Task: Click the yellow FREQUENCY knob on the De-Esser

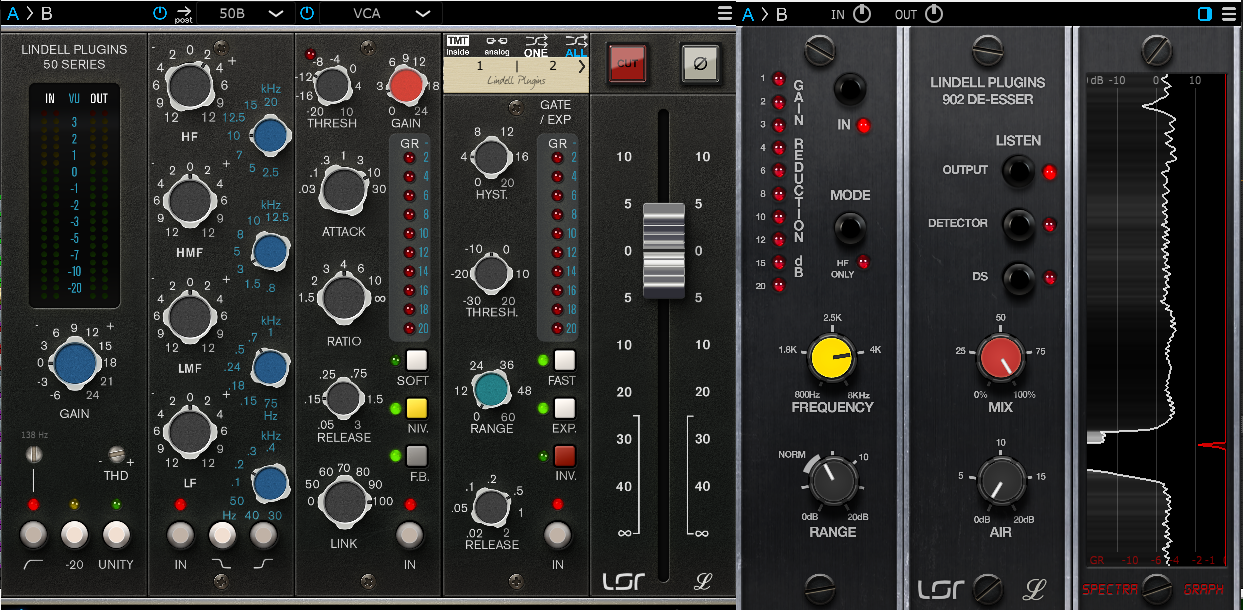Action: 833,360
